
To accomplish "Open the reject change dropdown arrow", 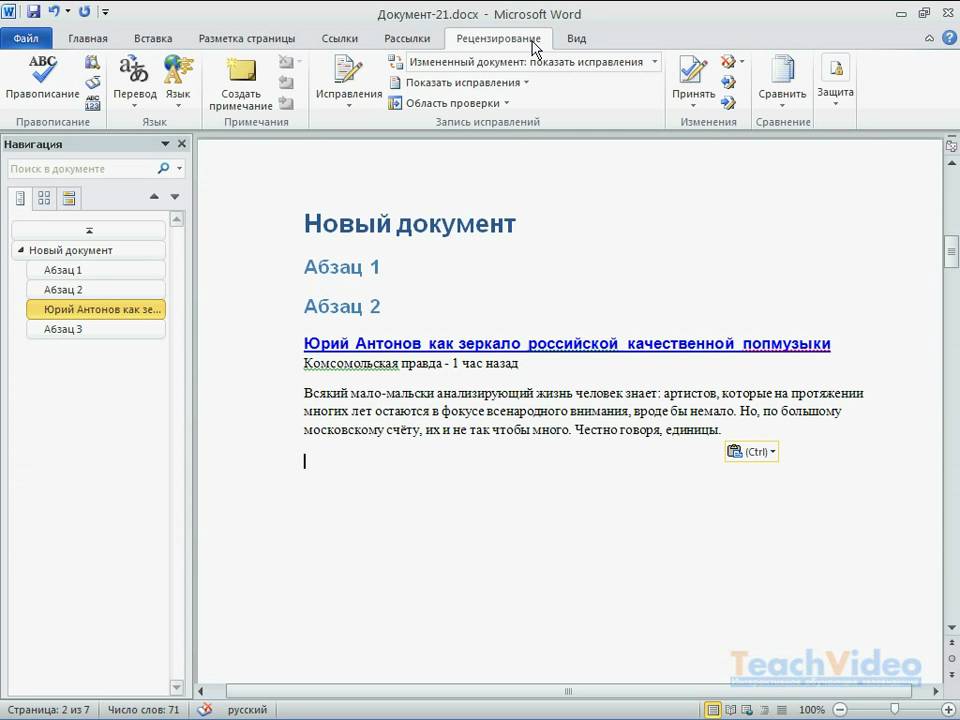I will tap(742, 62).
